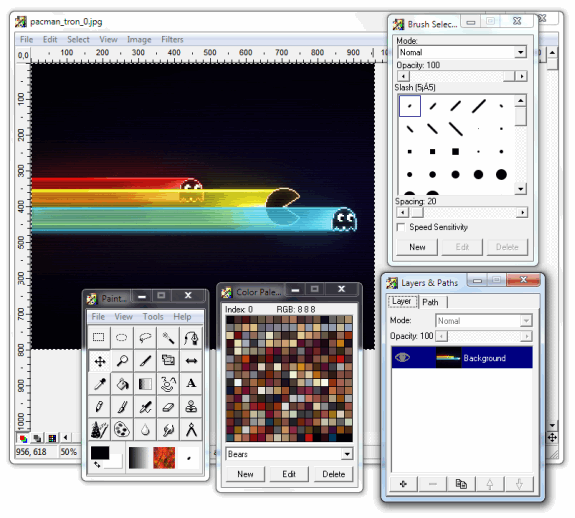Select the Paintbrush tool
Image resolution: width=575 pixels, height=518 pixels.
click(x=122, y=407)
